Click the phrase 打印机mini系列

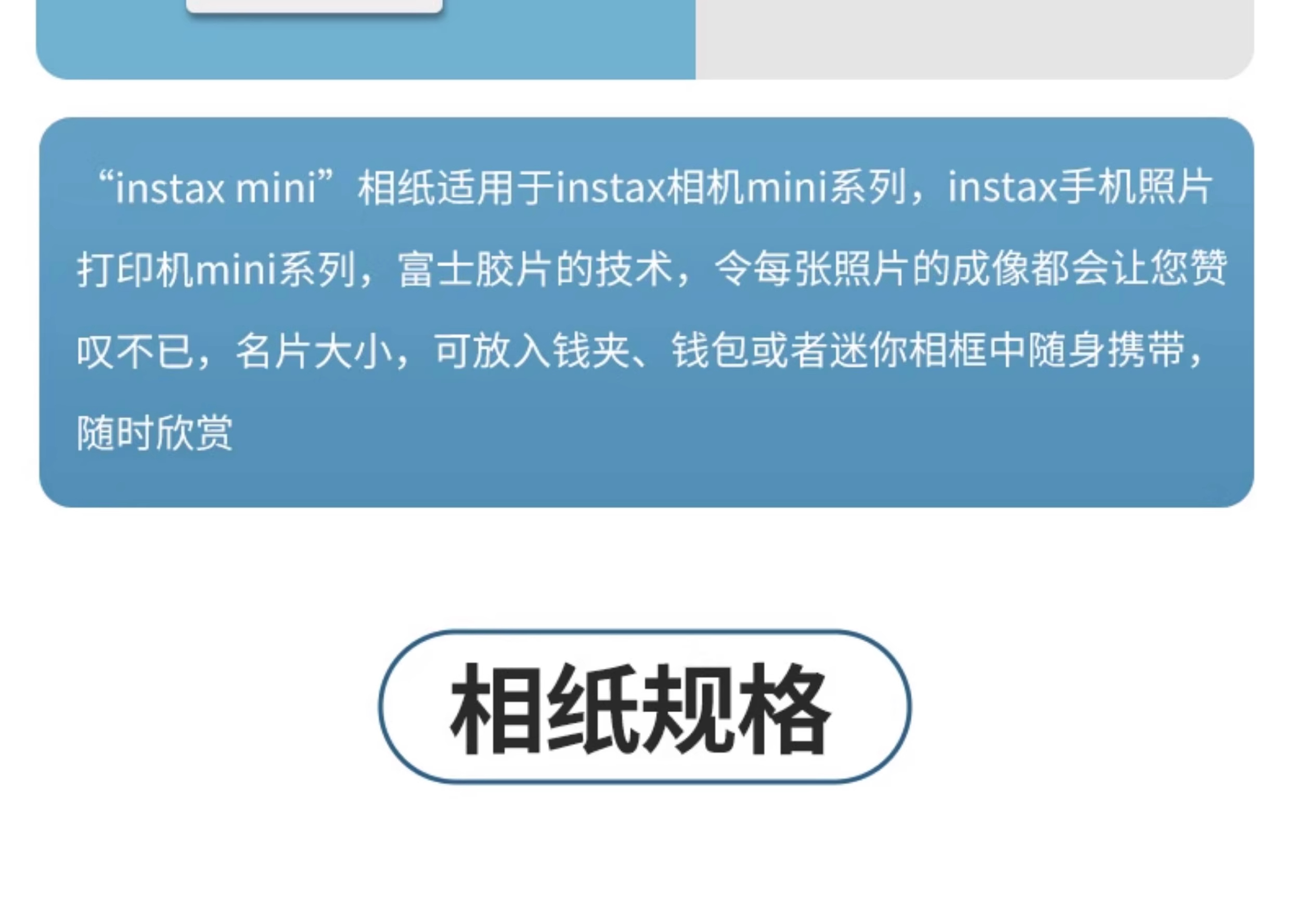click(x=215, y=269)
